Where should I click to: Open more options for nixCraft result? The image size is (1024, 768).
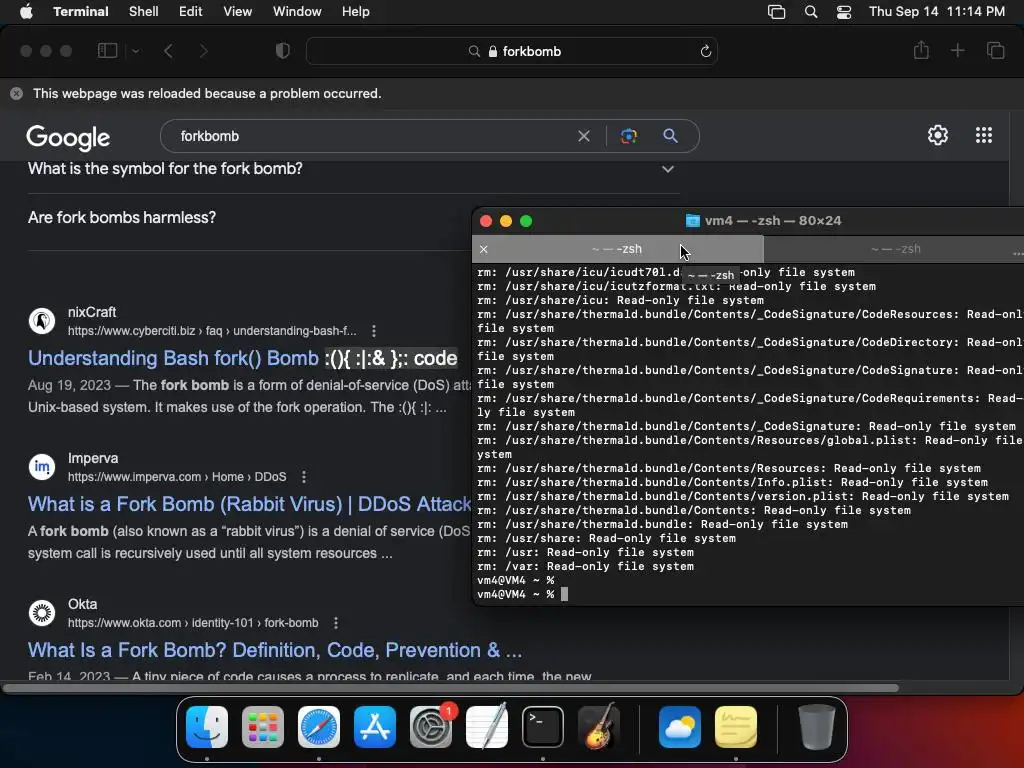pyautogui.click(x=374, y=331)
